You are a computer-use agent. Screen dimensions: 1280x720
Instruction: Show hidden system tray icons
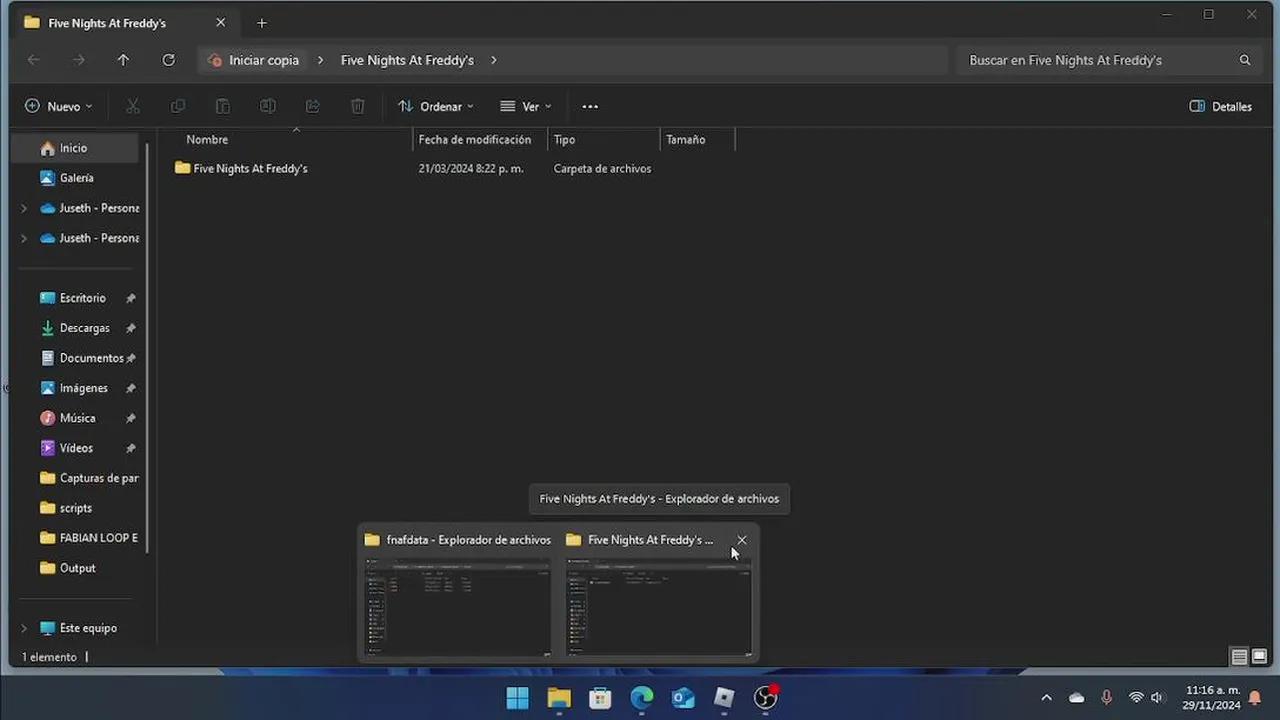point(1046,698)
